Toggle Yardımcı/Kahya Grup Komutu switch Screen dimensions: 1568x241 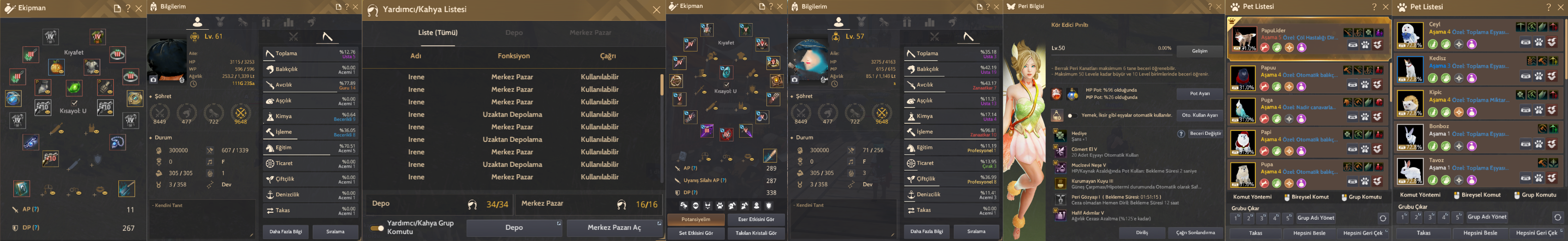point(377,228)
